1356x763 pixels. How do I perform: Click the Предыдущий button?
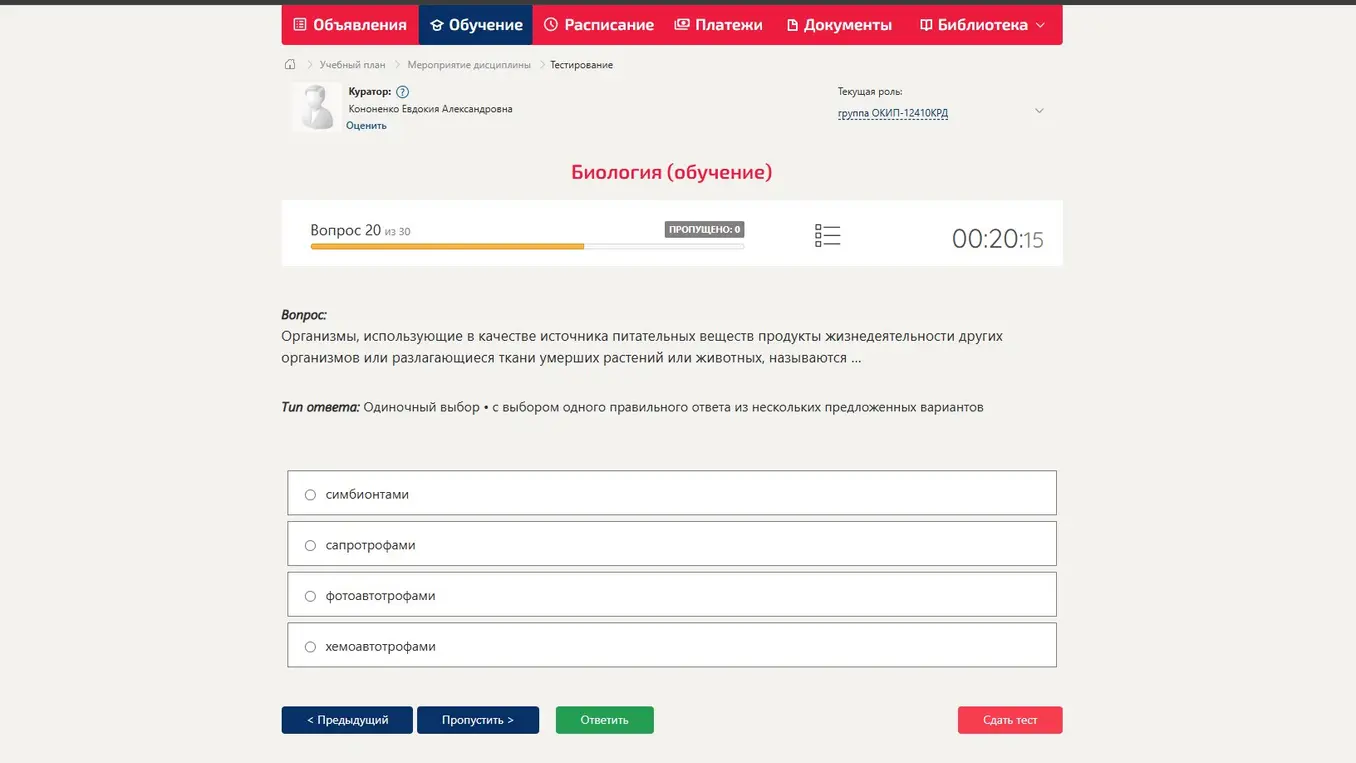[x=347, y=720]
